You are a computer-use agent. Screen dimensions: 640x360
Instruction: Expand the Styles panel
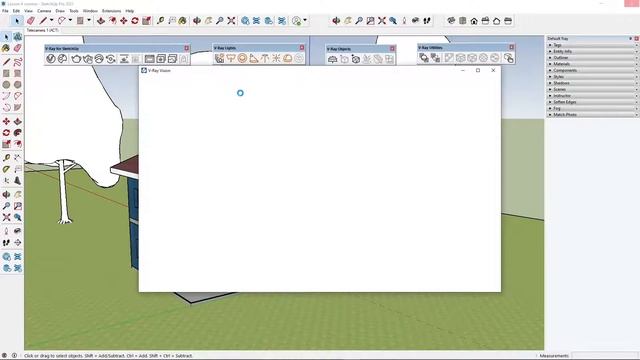[592, 77]
